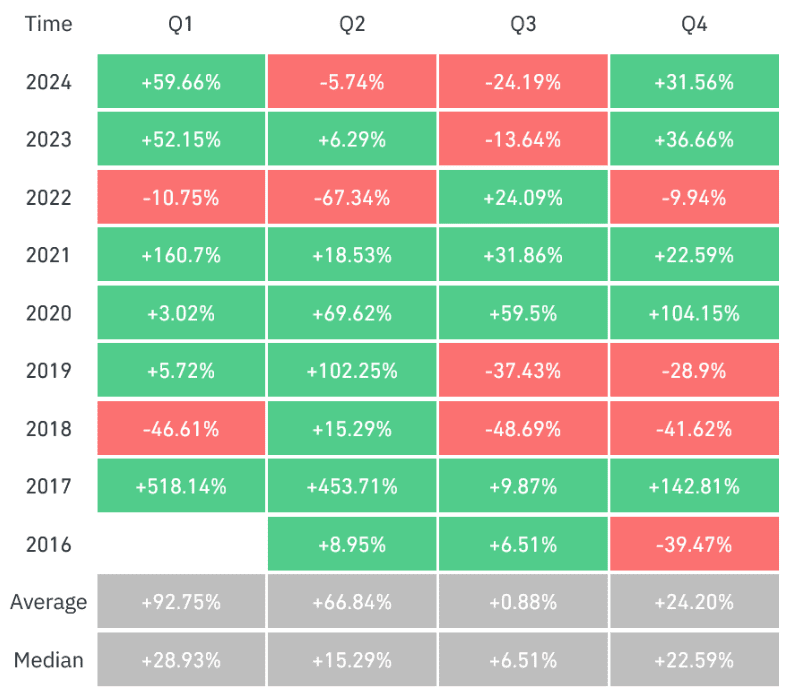Click the +518.14% cell for 2017 Q1

point(183,487)
